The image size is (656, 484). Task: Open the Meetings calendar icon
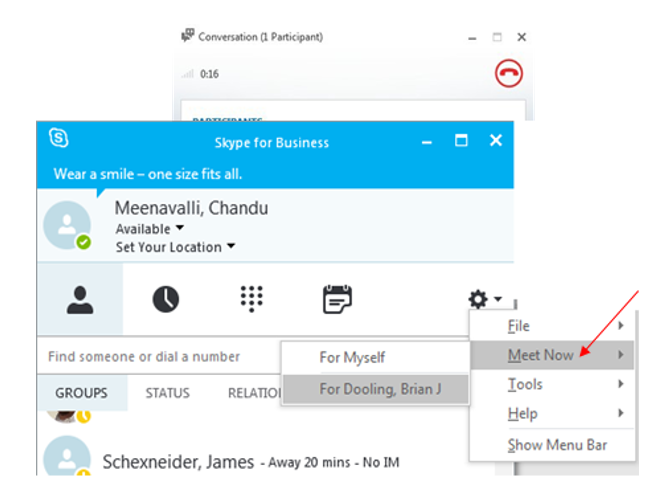pos(337,299)
